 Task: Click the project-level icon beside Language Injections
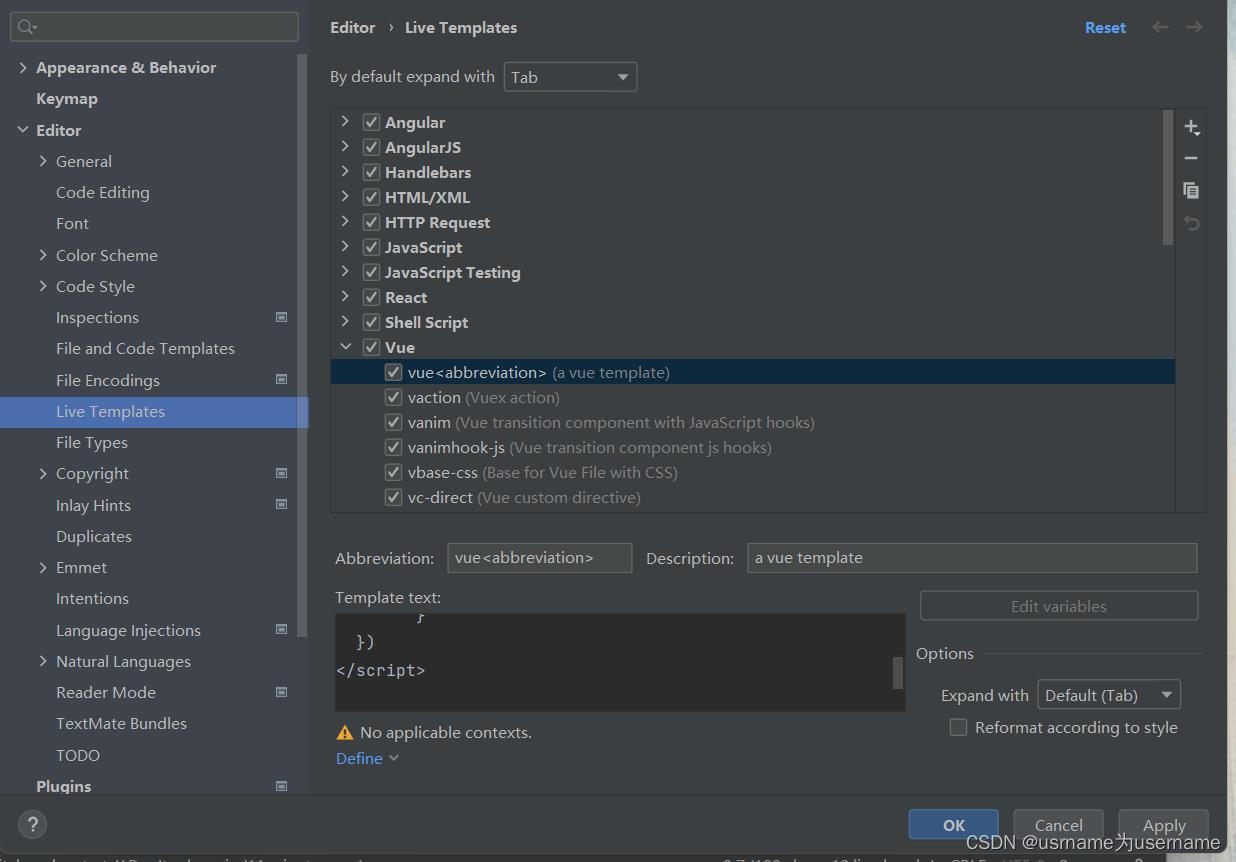click(281, 630)
